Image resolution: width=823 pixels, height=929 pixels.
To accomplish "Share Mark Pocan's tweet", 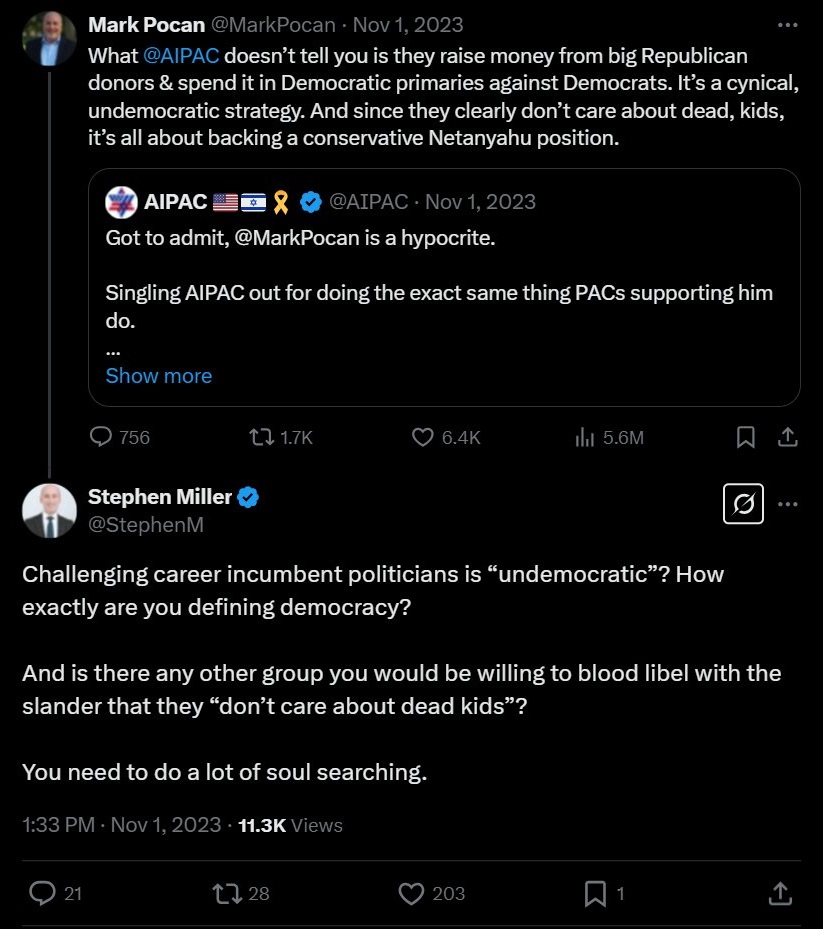I will (787, 437).
